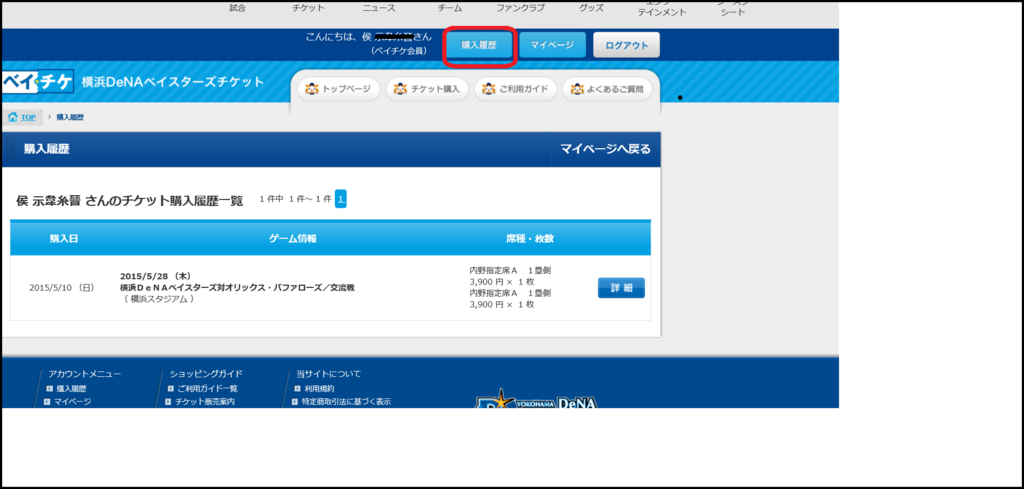Click the TOP breadcrumb link
The image size is (1024, 489).
(28, 118)
